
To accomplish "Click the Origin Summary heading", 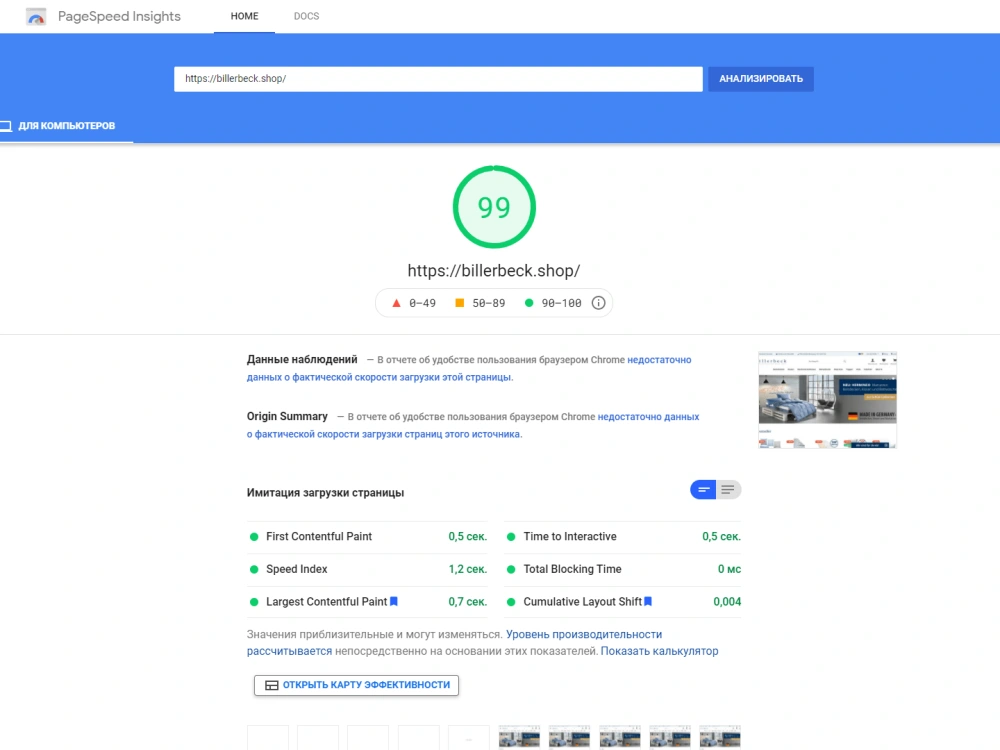I will pos(287,416).
